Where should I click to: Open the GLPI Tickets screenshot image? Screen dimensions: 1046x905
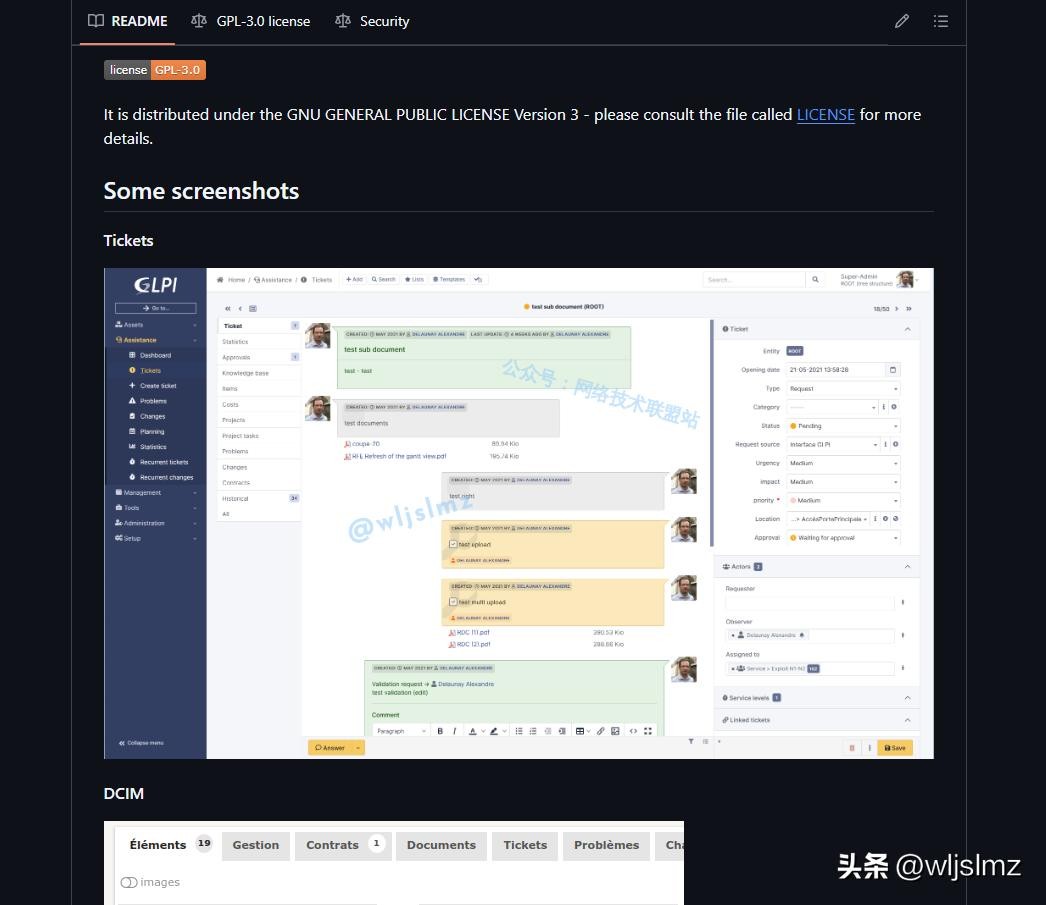click(x=518, y=513)
